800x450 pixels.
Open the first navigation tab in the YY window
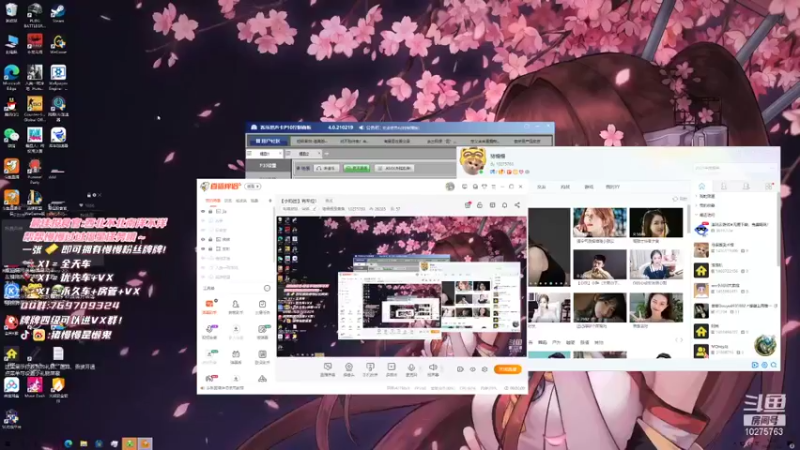coord(541,187)
